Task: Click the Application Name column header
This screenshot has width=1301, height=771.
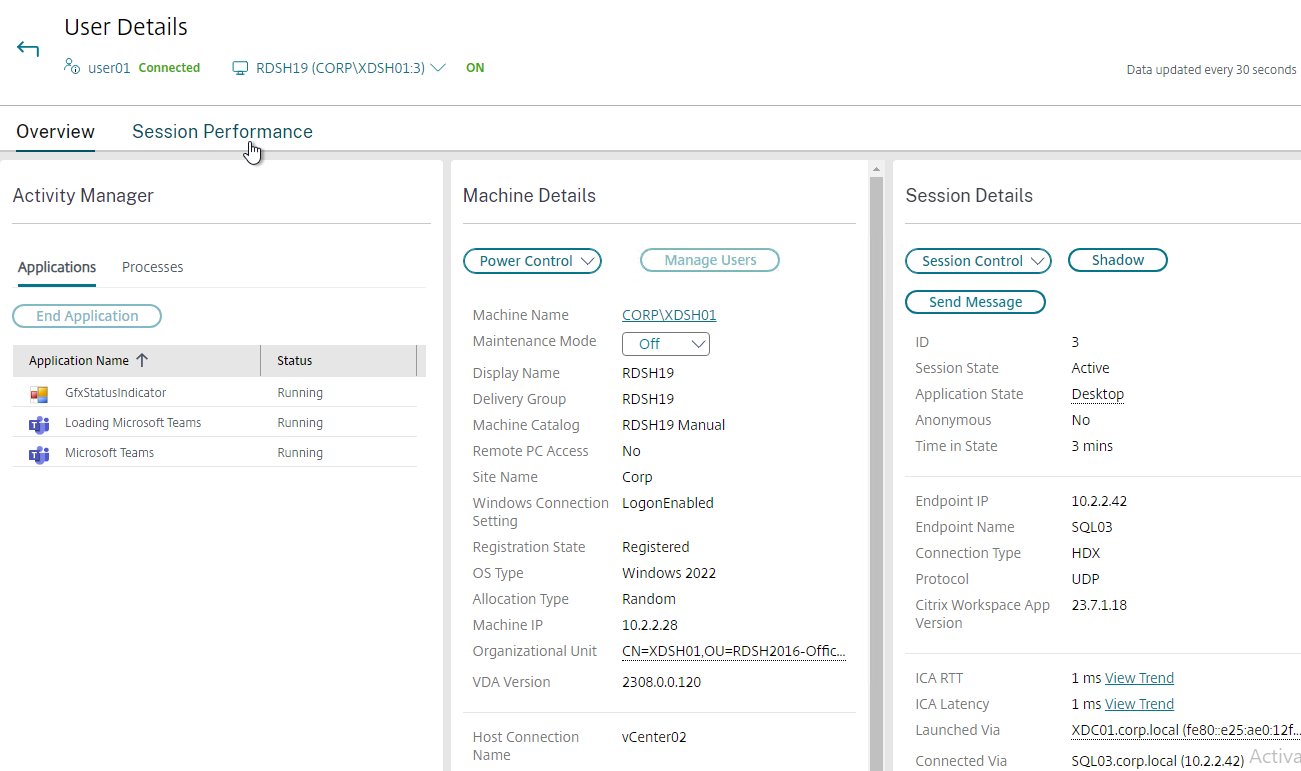Action: [137, 360]
